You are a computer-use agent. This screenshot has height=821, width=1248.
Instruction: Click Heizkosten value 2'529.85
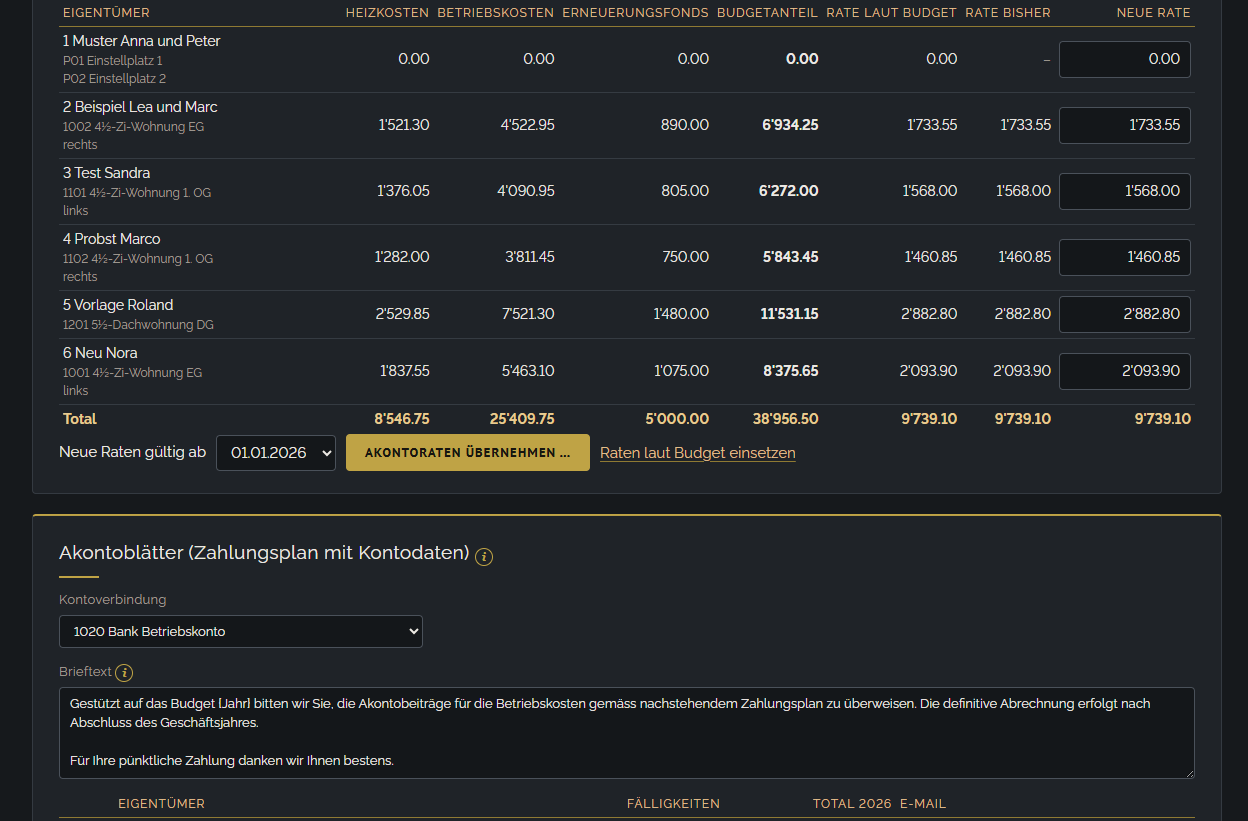pyautogui.click(x=403, y=314)
